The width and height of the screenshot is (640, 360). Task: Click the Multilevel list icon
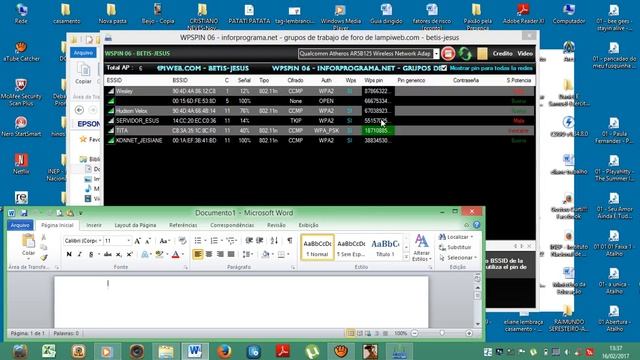(230, 241)
